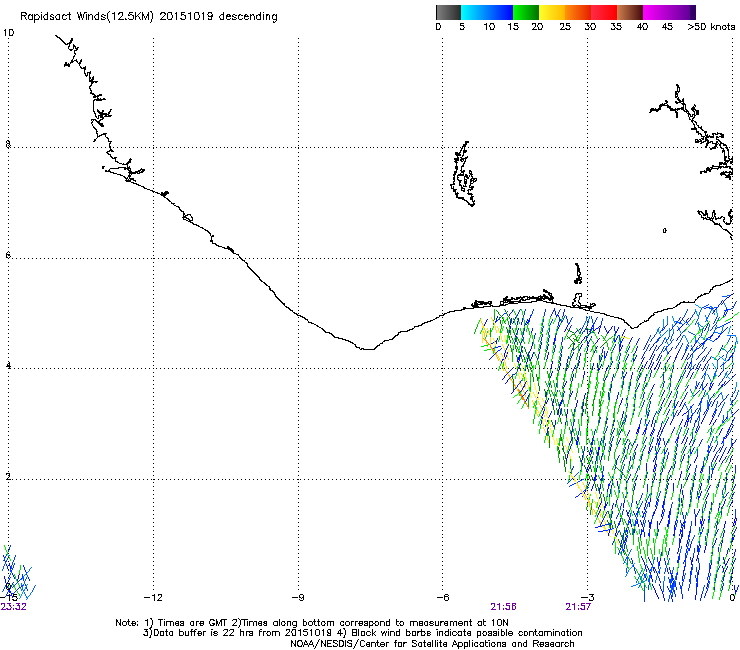Screen dimensions: 740x650
Task: Click the '-9' longitude axis label
Action: (x=298, y=598)
